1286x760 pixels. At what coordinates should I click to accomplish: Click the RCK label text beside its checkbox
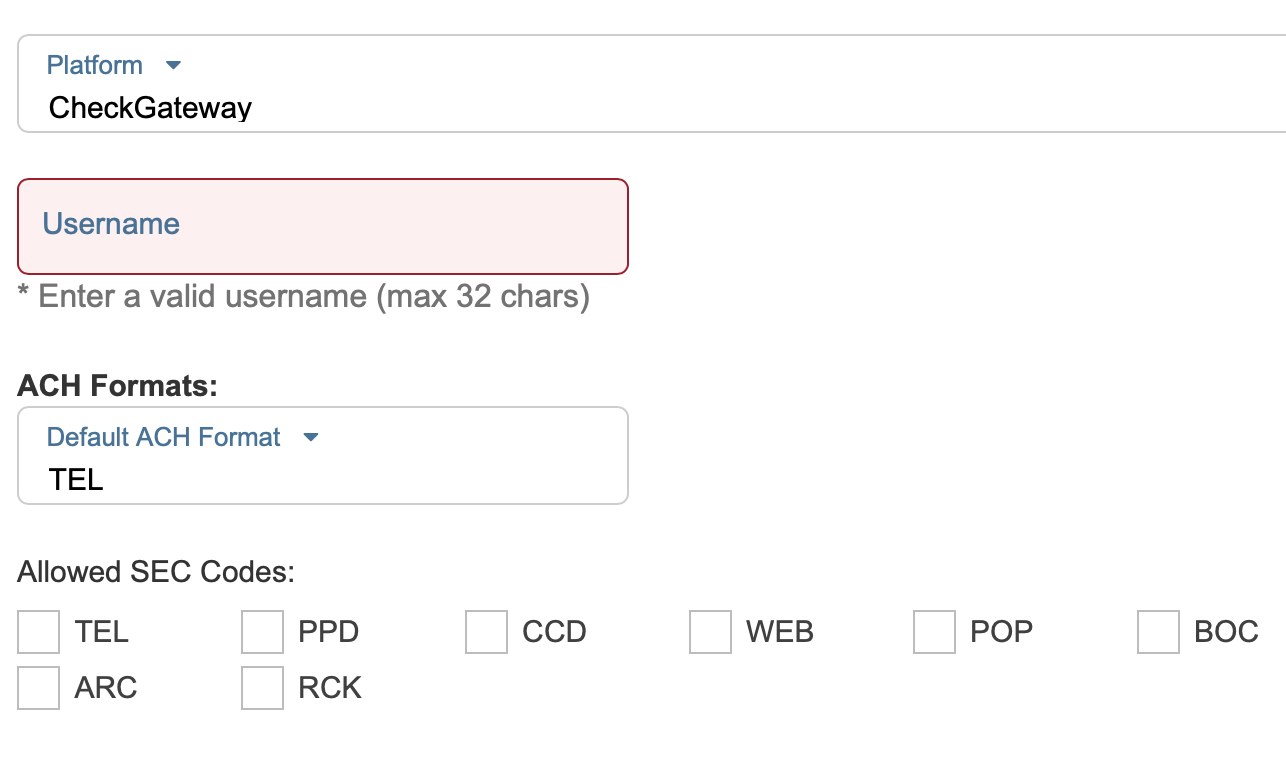[330, 688]
